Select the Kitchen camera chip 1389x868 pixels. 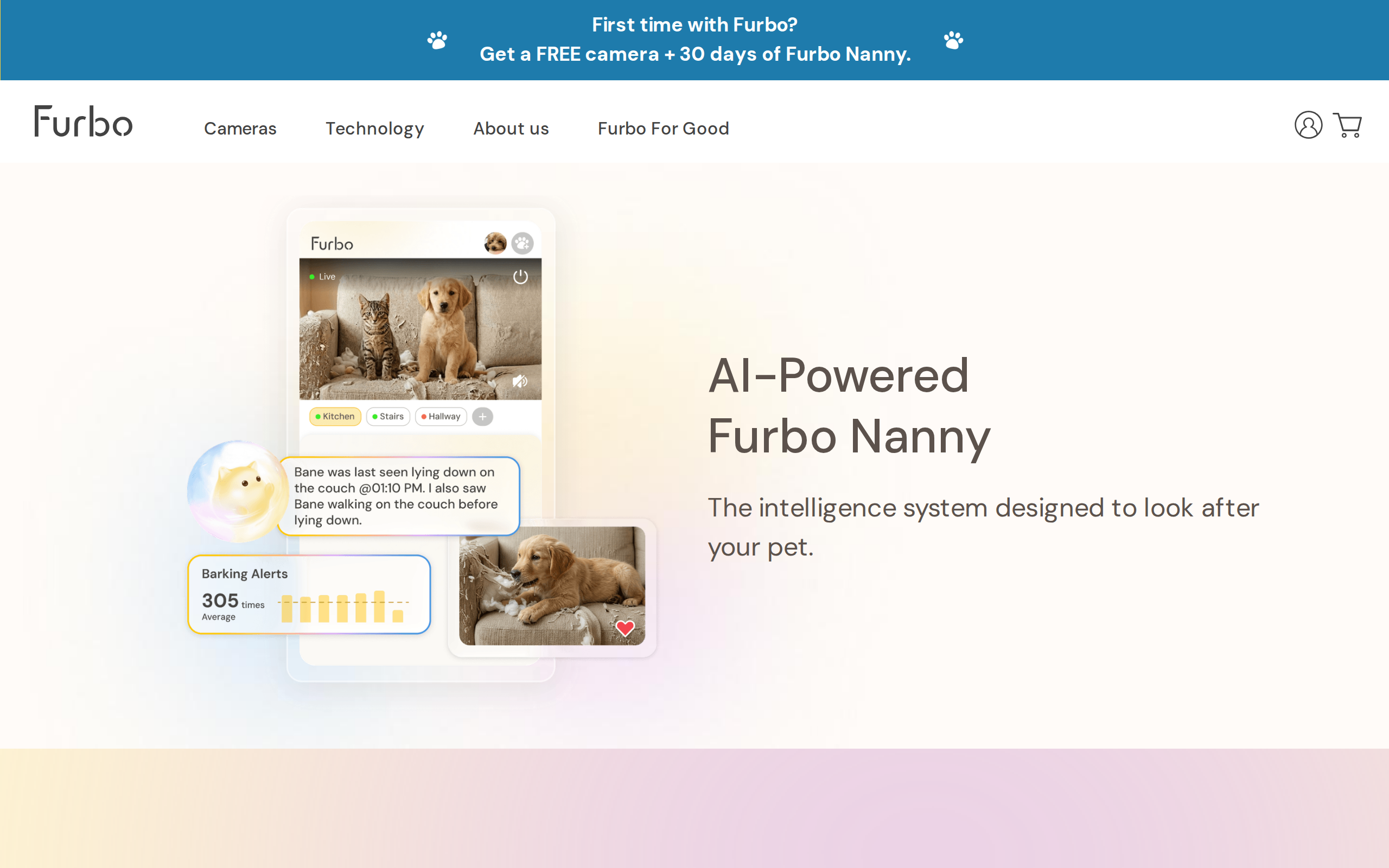point(335,417)
